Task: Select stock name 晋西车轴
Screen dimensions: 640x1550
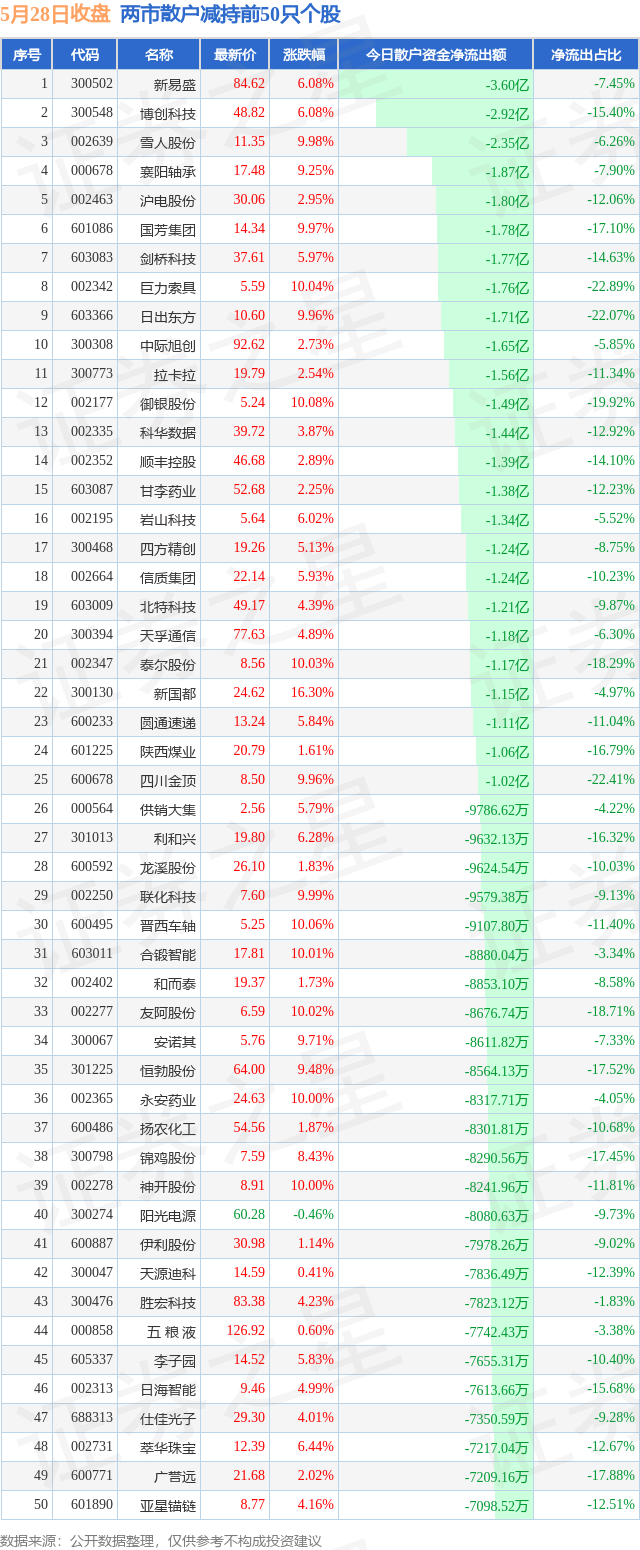Action: point(168,925)
